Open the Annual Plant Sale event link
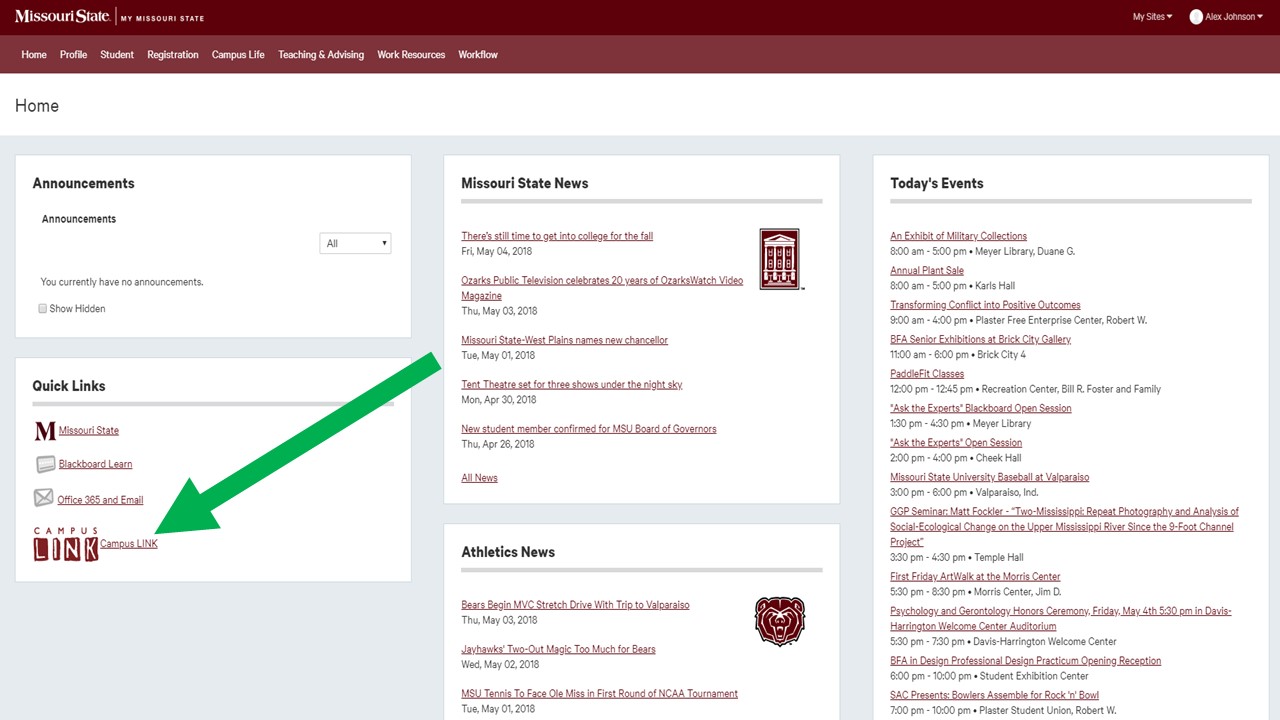This screenshot has width=1280, height=720. [x=926, y=270]
